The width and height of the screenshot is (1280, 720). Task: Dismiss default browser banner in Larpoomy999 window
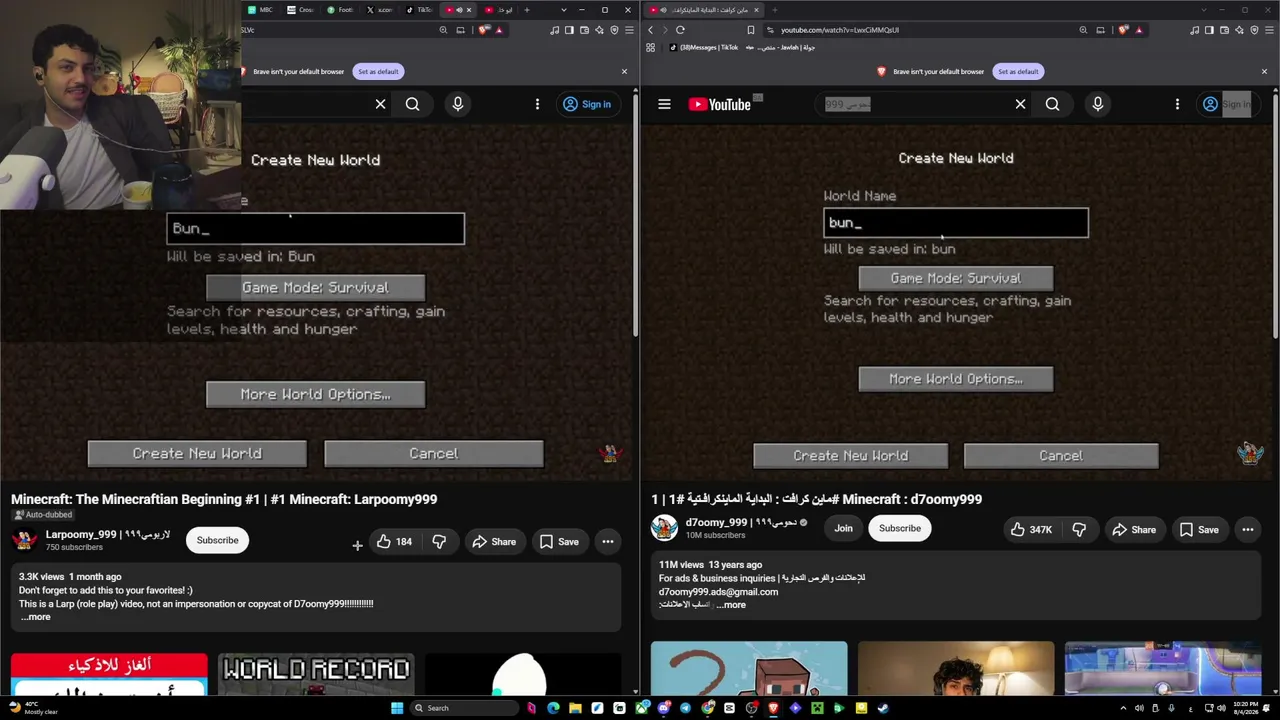(x=624, y=72)
